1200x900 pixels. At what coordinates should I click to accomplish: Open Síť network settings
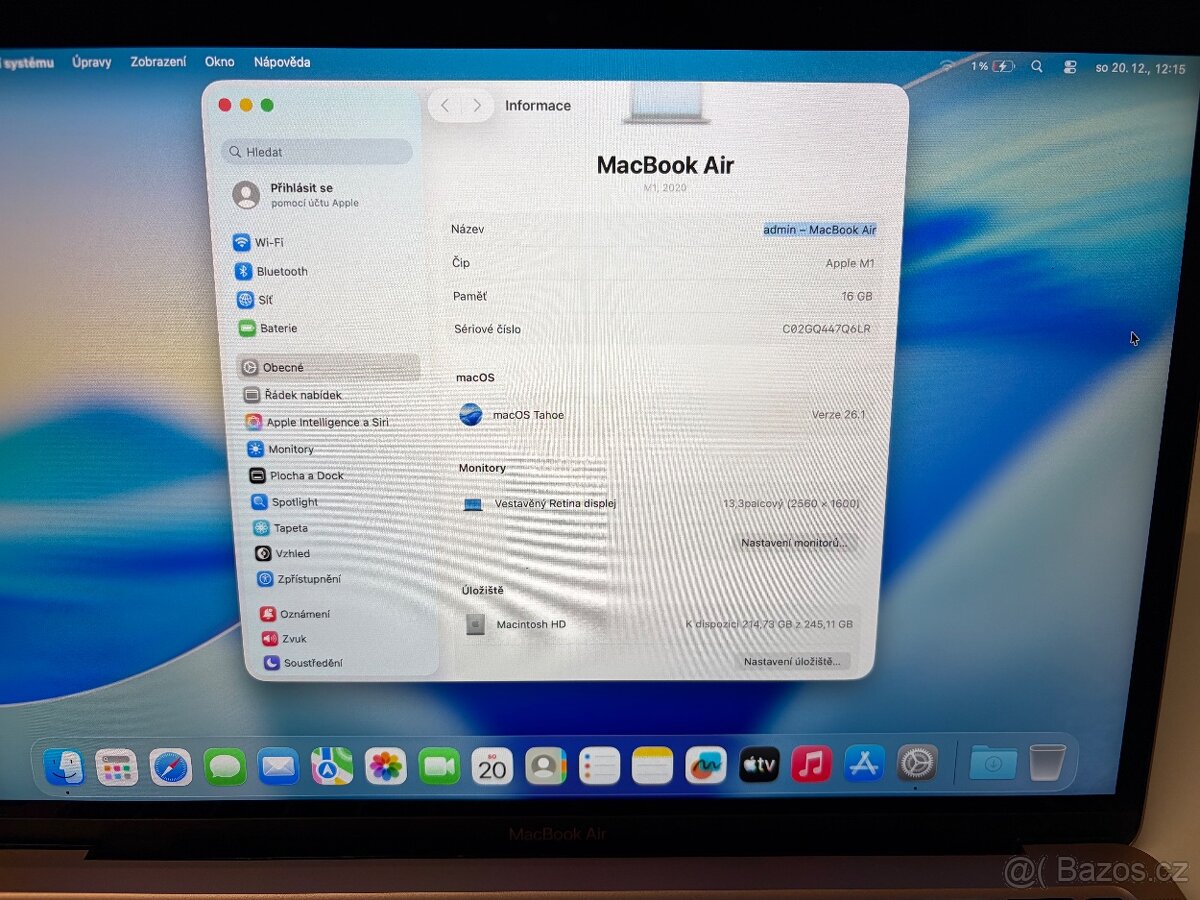click(x=267, y=299)
